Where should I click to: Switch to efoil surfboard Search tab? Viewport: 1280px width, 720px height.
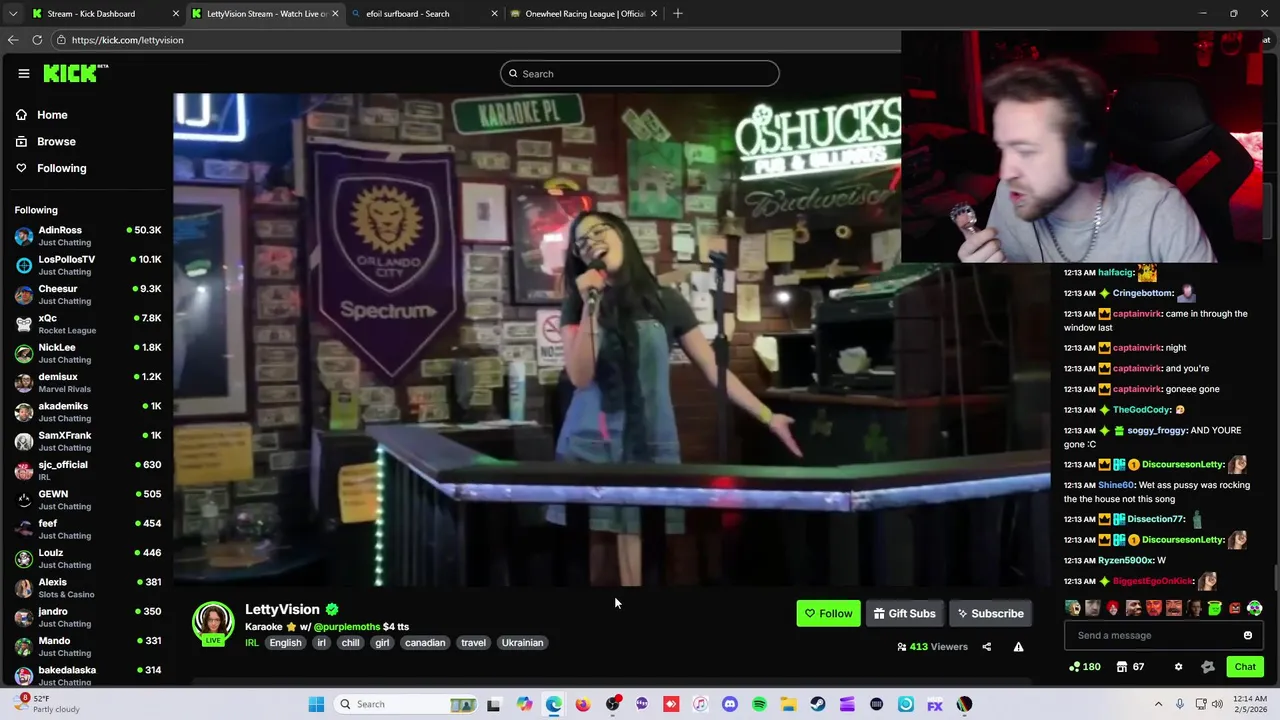point(423,14)
